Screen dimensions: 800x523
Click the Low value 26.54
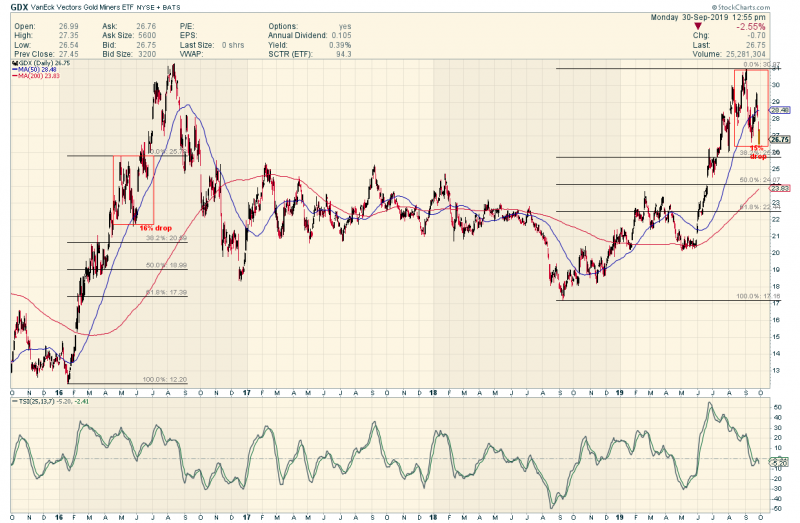pyautogui.click(x=68, y=45)
